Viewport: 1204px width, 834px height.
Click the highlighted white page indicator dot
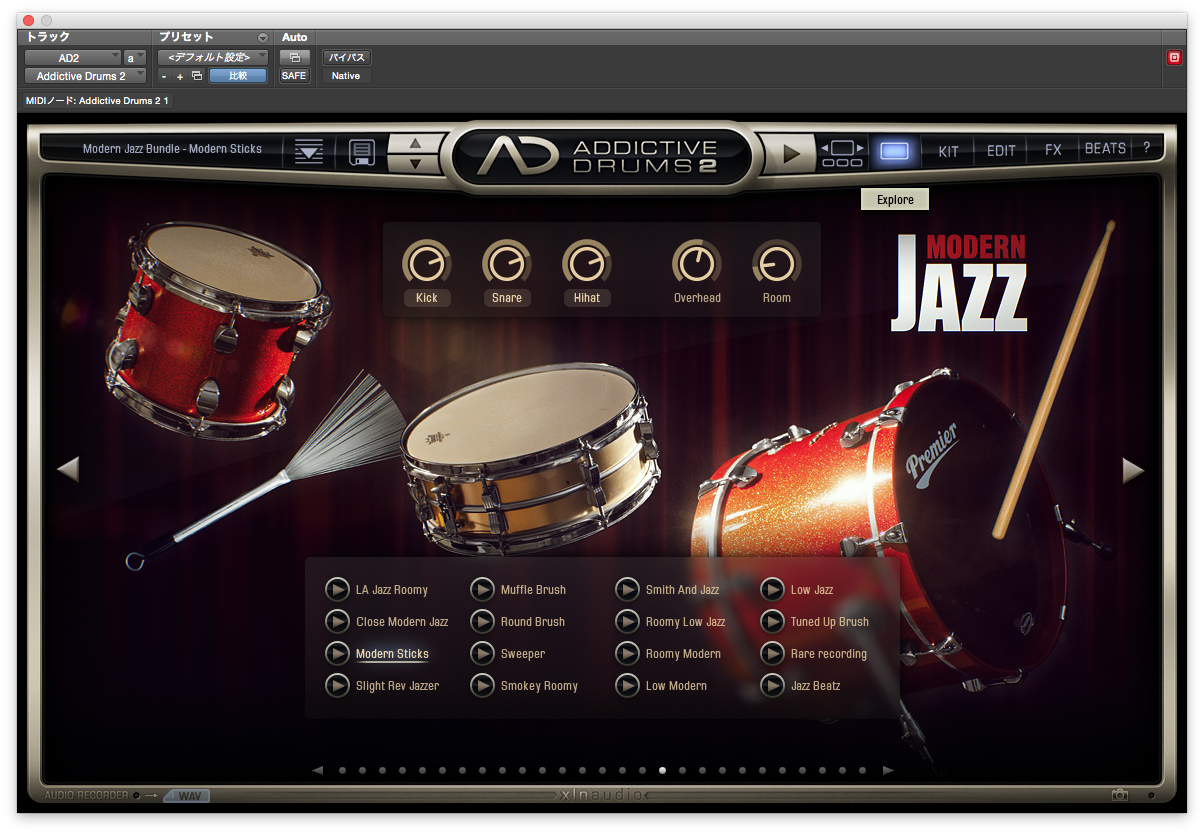coord(662,771)
